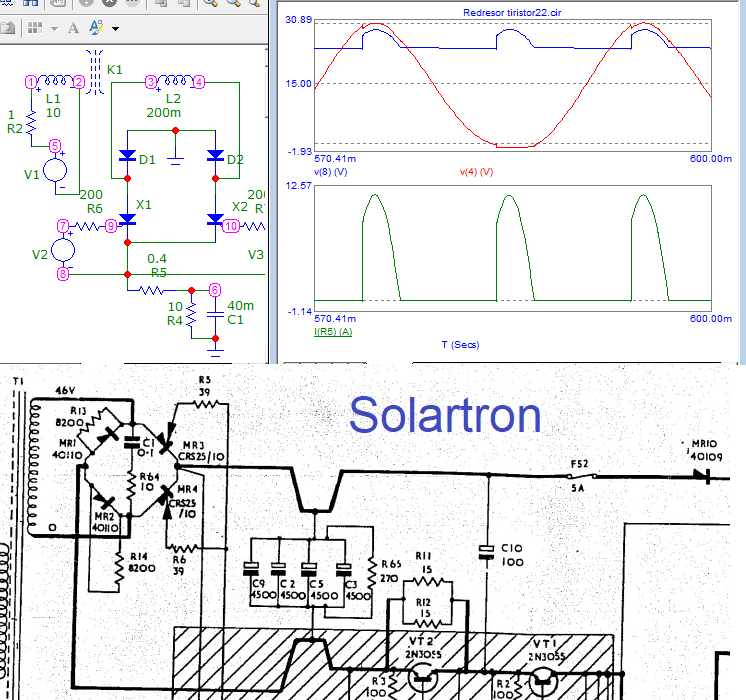Image resolution: width=746 pixels, height=700 pixels.
Task: Click the blue 'Solartron' heading
Action: click(445, 415)
